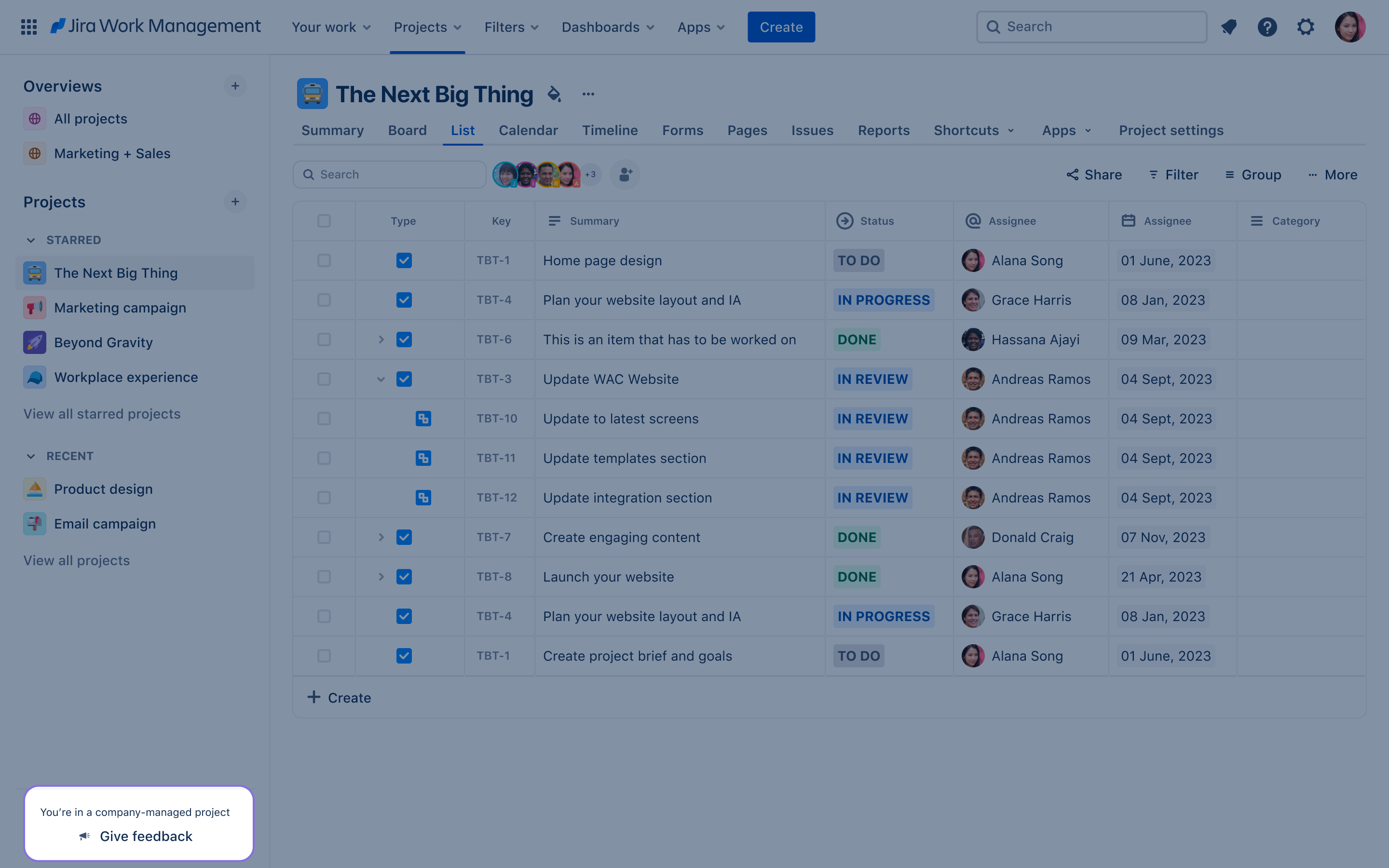This screenshot has height=868, width=1389.
Task: Click the Timeline view icon
Action: pyautogui.click(x=610, y=130)
